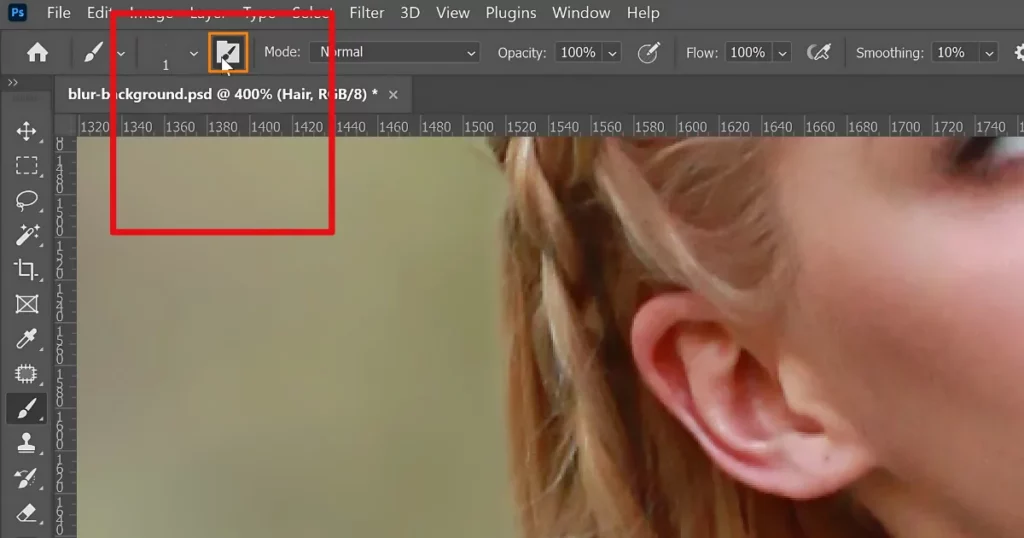Close the blur-background.psd tab
This screenshot has width=1024, height=538.
[393, 95]
